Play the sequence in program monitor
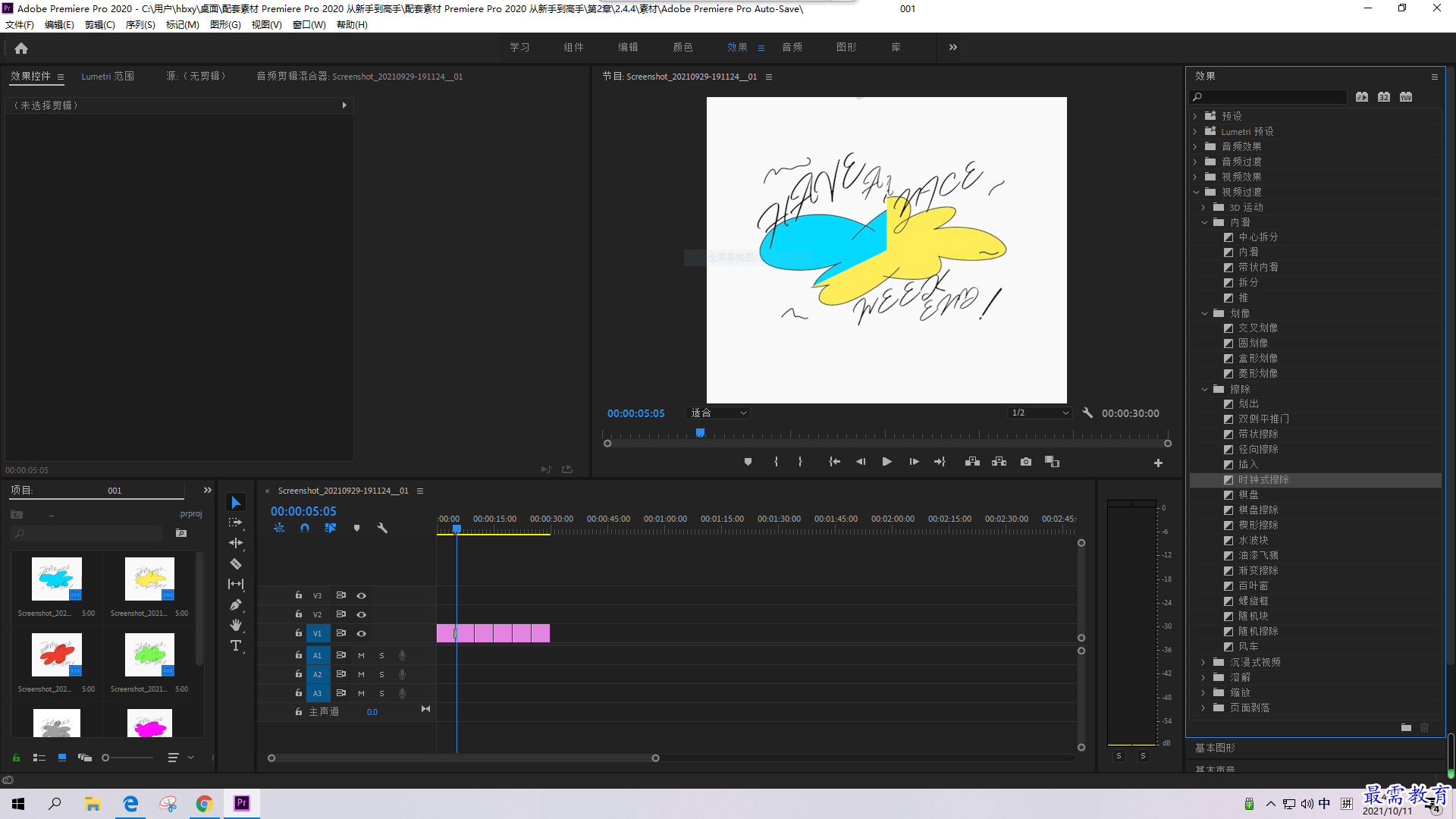The height and width of the screenshot is (819, 1456). (x=886, y=462)
